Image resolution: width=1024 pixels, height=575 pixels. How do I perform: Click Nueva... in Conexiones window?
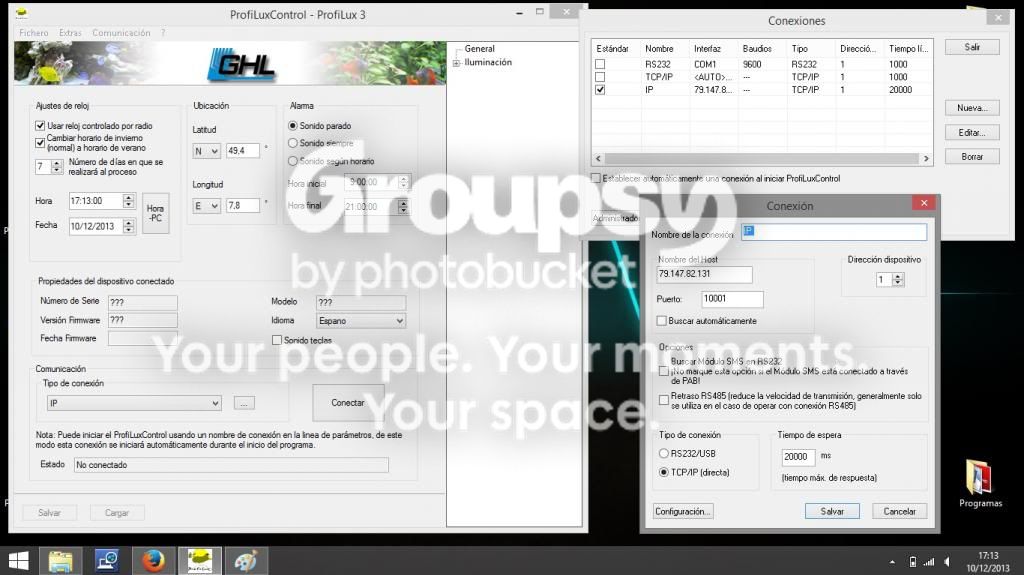[972, 108]
